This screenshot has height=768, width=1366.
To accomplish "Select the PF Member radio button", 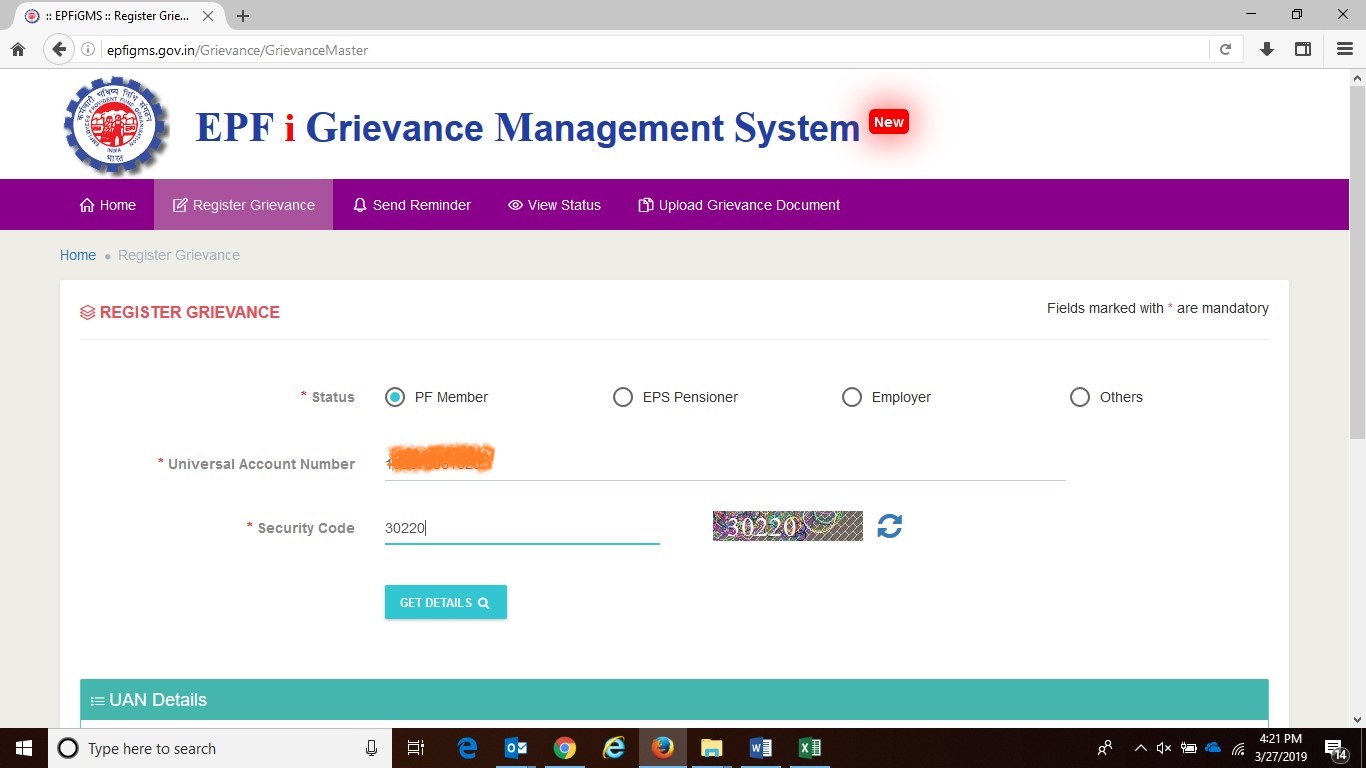I will [395, 397].
